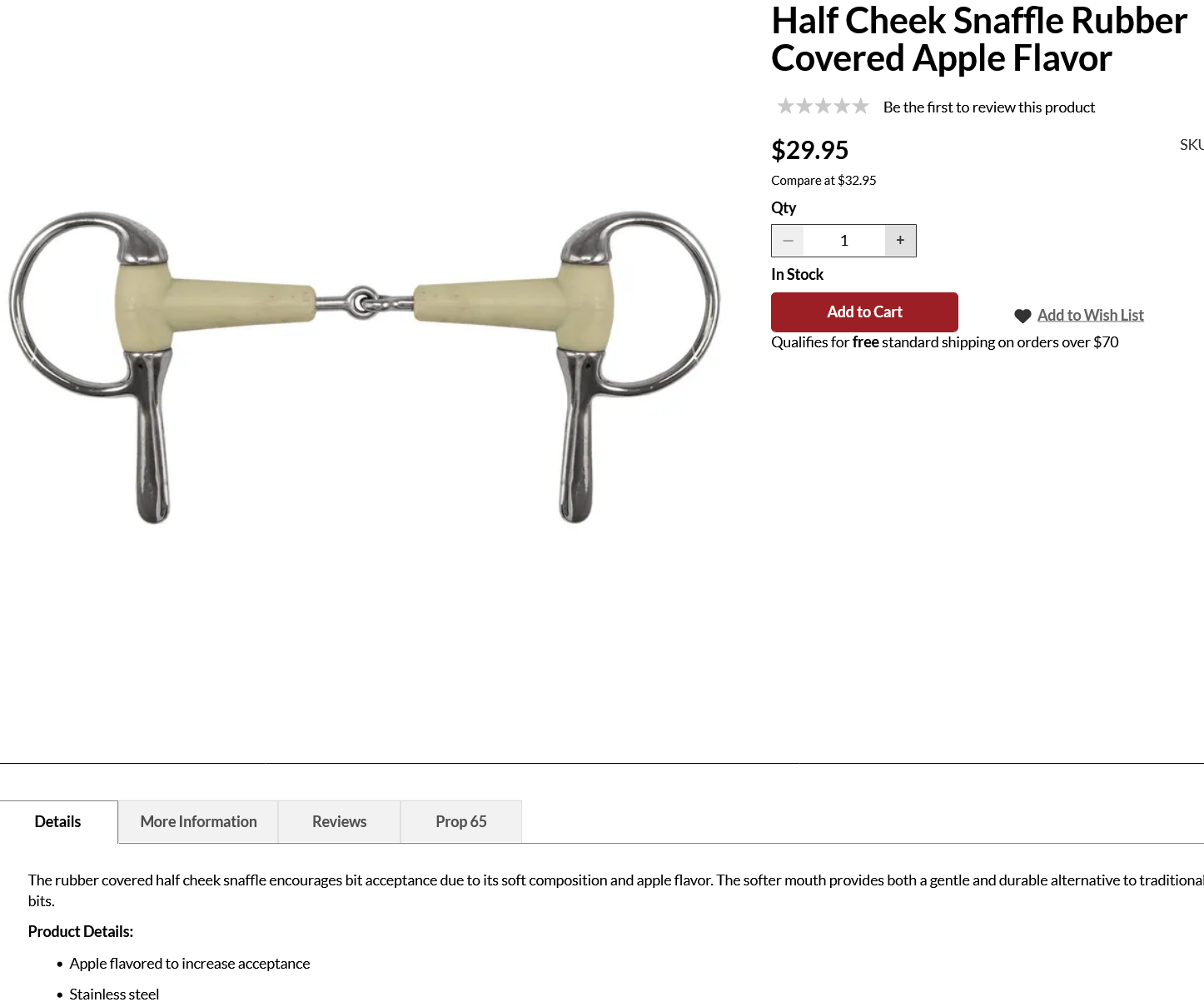Add the snaffle bit to cart
Viewport: 1204px width, 1002px height.
click(864, 312)
